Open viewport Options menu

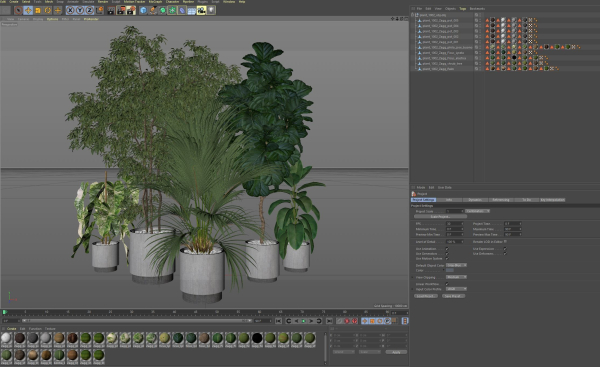coord(52,19)
